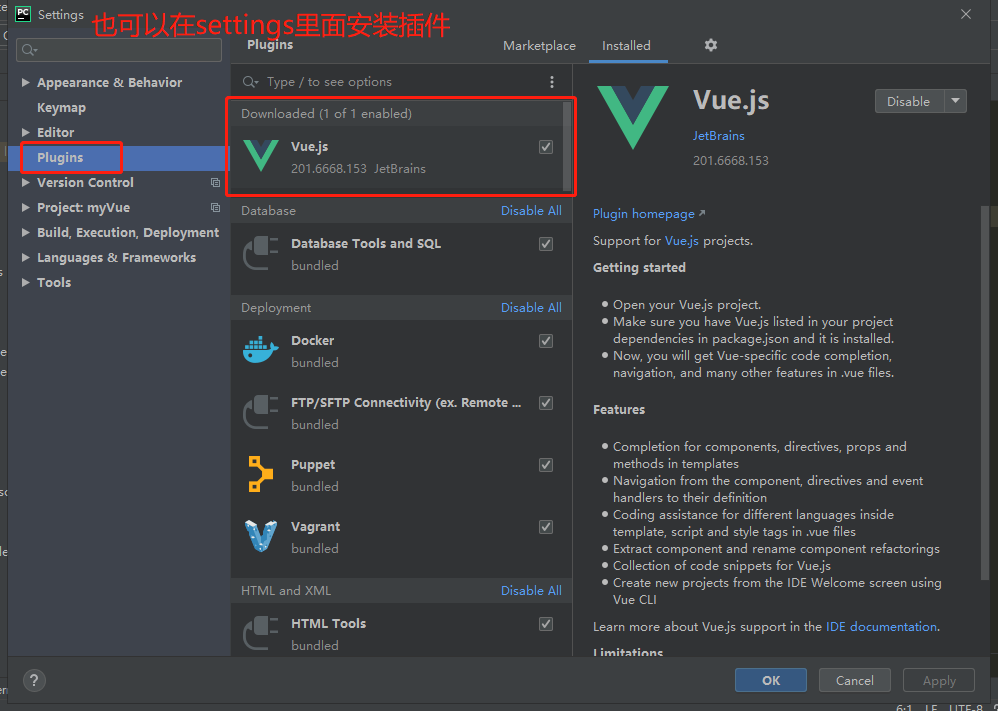Image resolution: width=998 pixels, height=711 pixels.
Task: Disable the Puppet plugin checkbox
Action: [546, 465]
